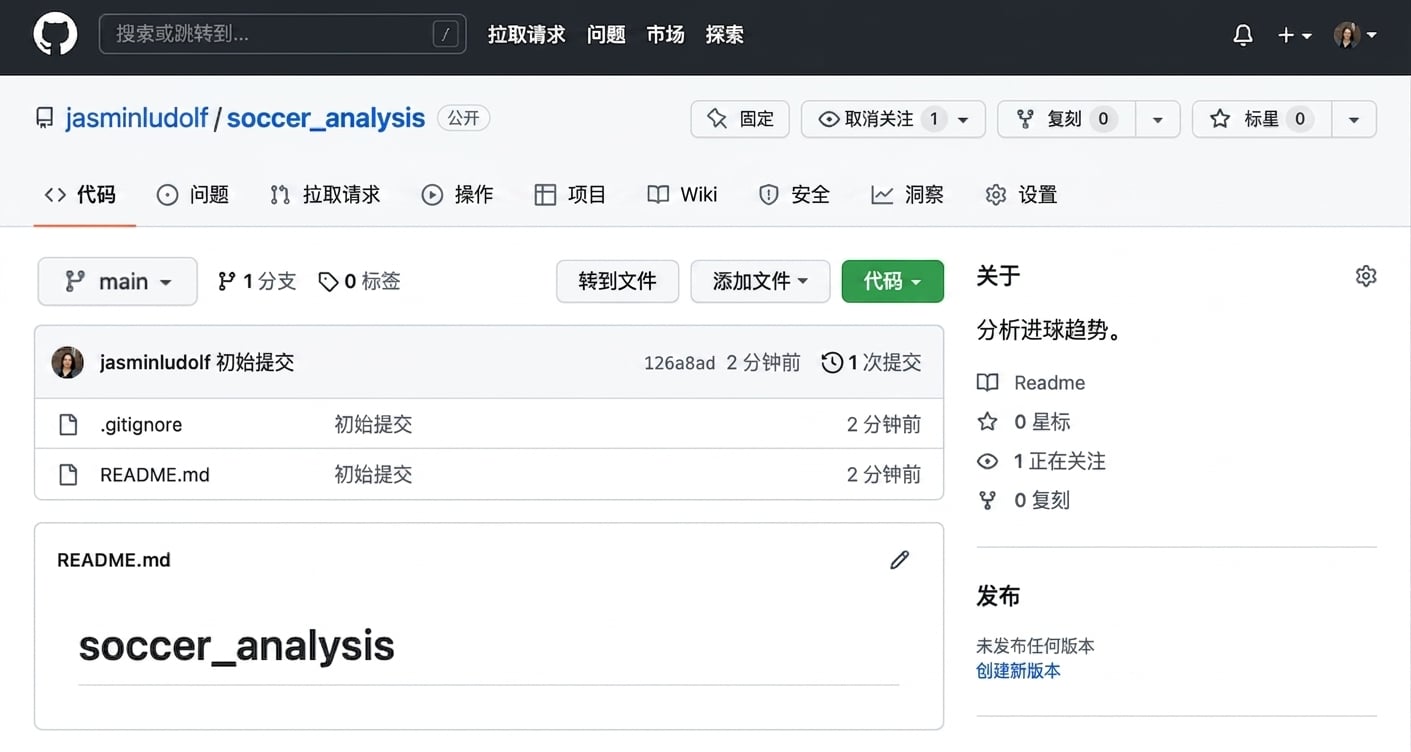
Task: Open the Readme link in sidebar
Action: click(1031, 383)
